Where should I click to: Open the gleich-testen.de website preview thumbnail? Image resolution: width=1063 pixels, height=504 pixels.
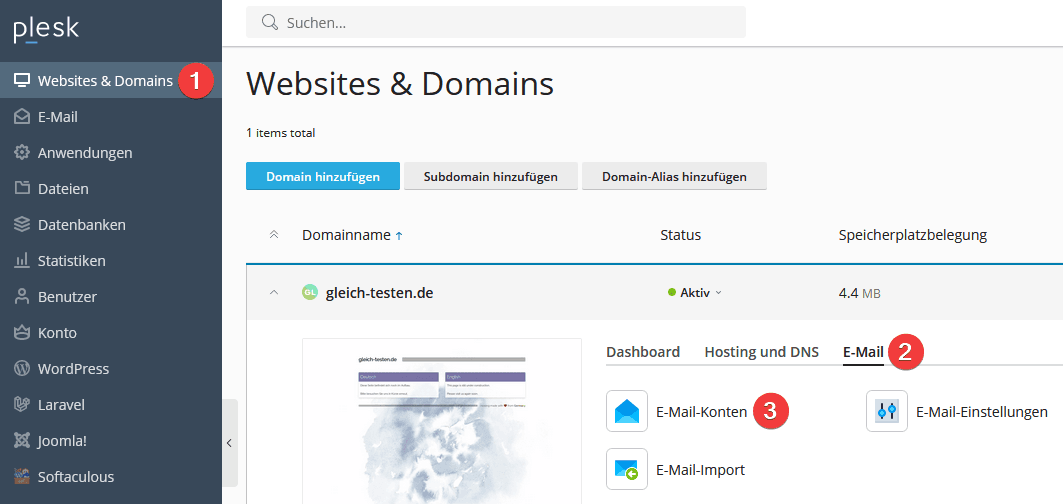coord(442,420)
